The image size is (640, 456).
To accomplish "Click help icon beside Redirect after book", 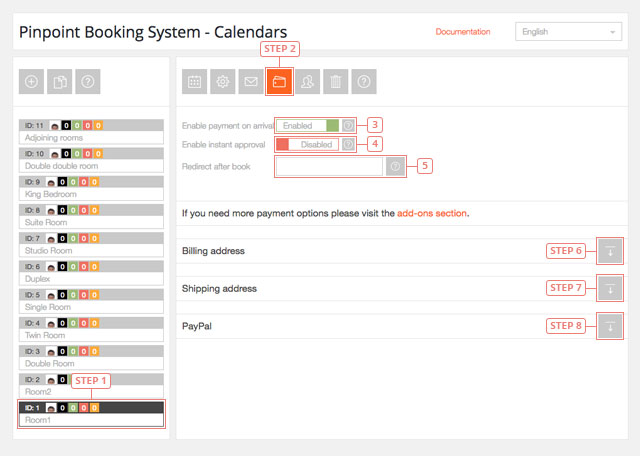I will coord(396,166).
